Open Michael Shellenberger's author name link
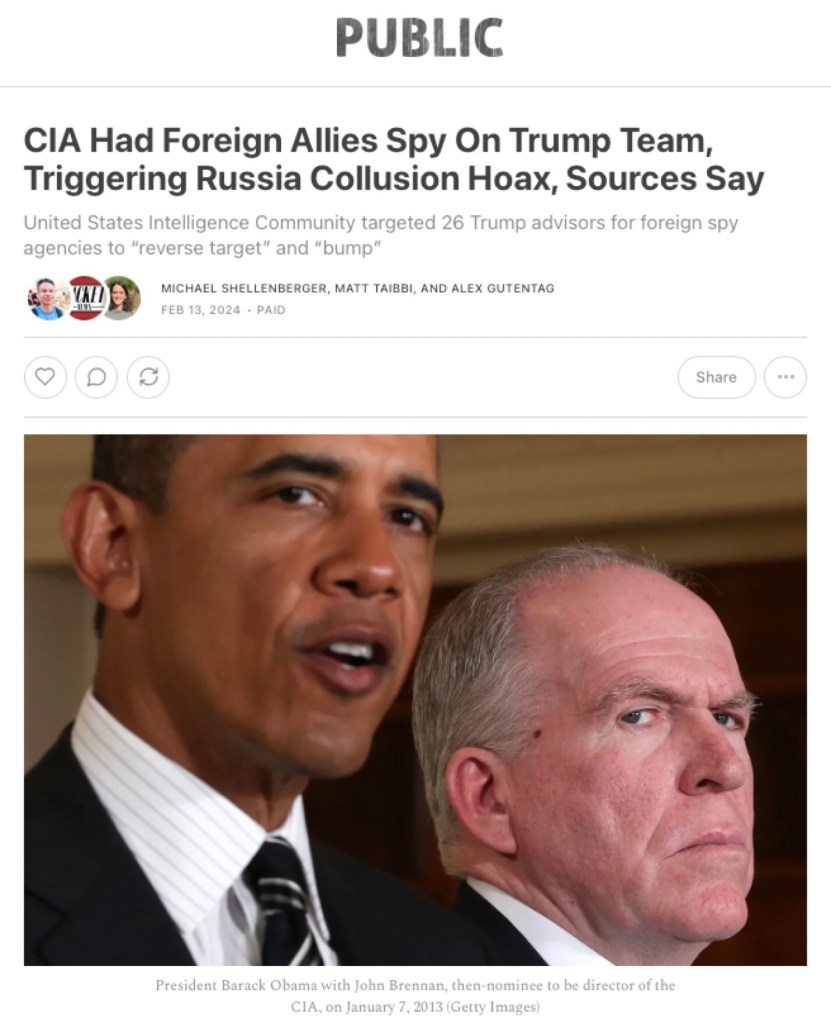The width and height of the screenshot is (831, 1023). (x=244, y=288)
